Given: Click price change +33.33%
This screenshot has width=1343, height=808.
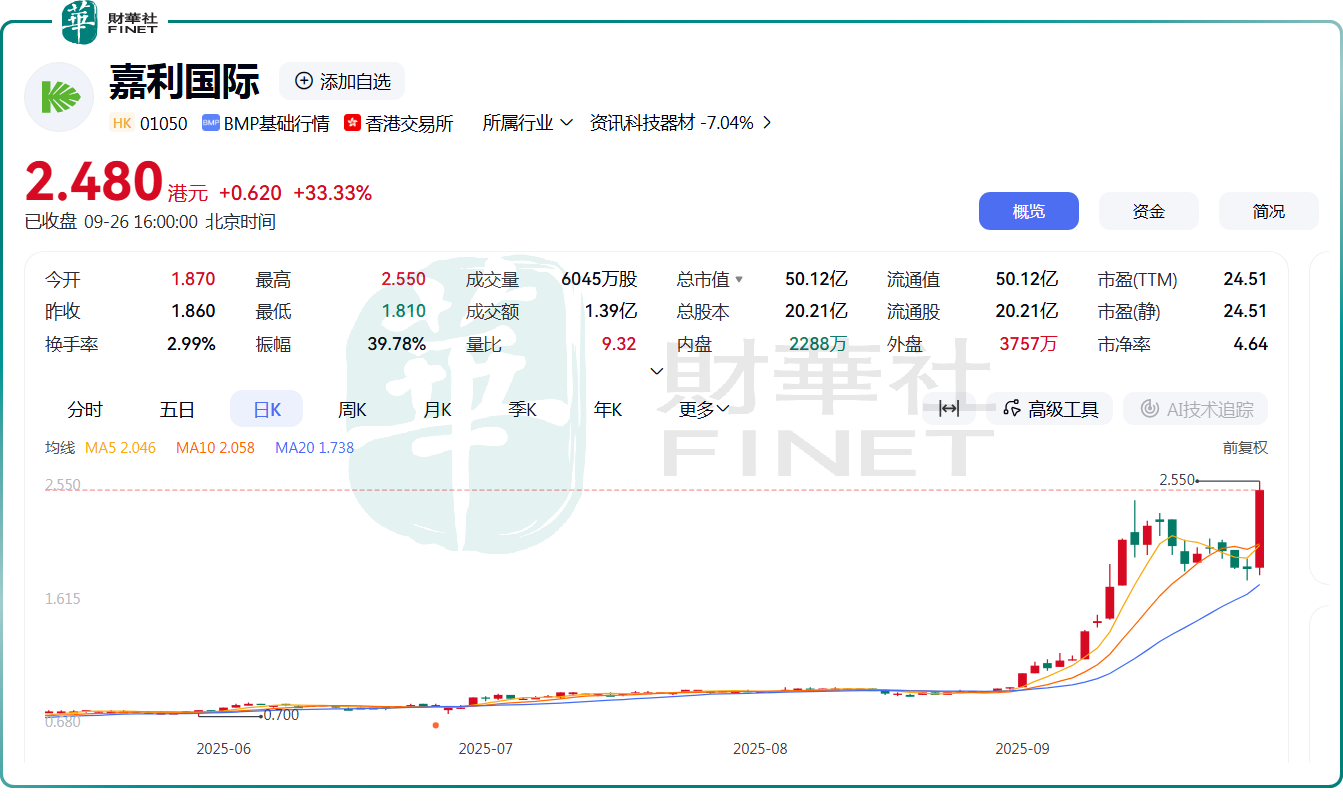Looking at the screenshot, I should [332, 193].
